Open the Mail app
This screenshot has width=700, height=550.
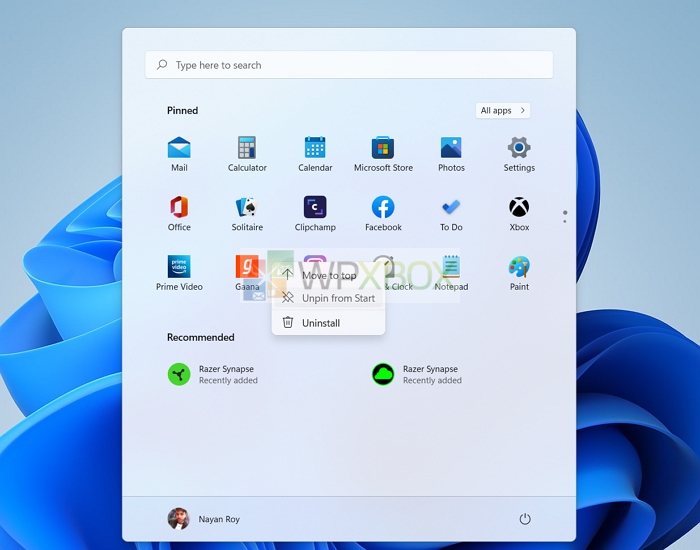click(179, 154)
